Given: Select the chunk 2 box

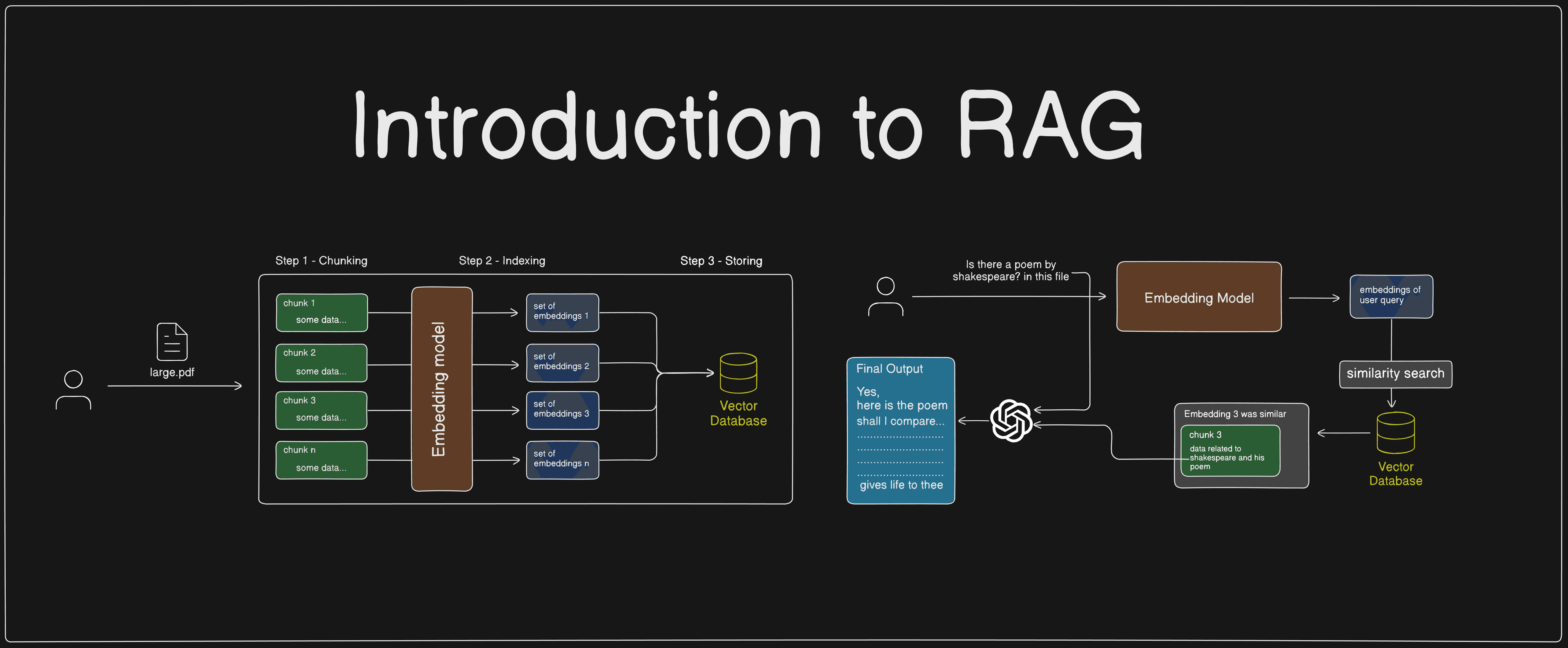Looking at the screenshot, I should (x=321, y=362).
